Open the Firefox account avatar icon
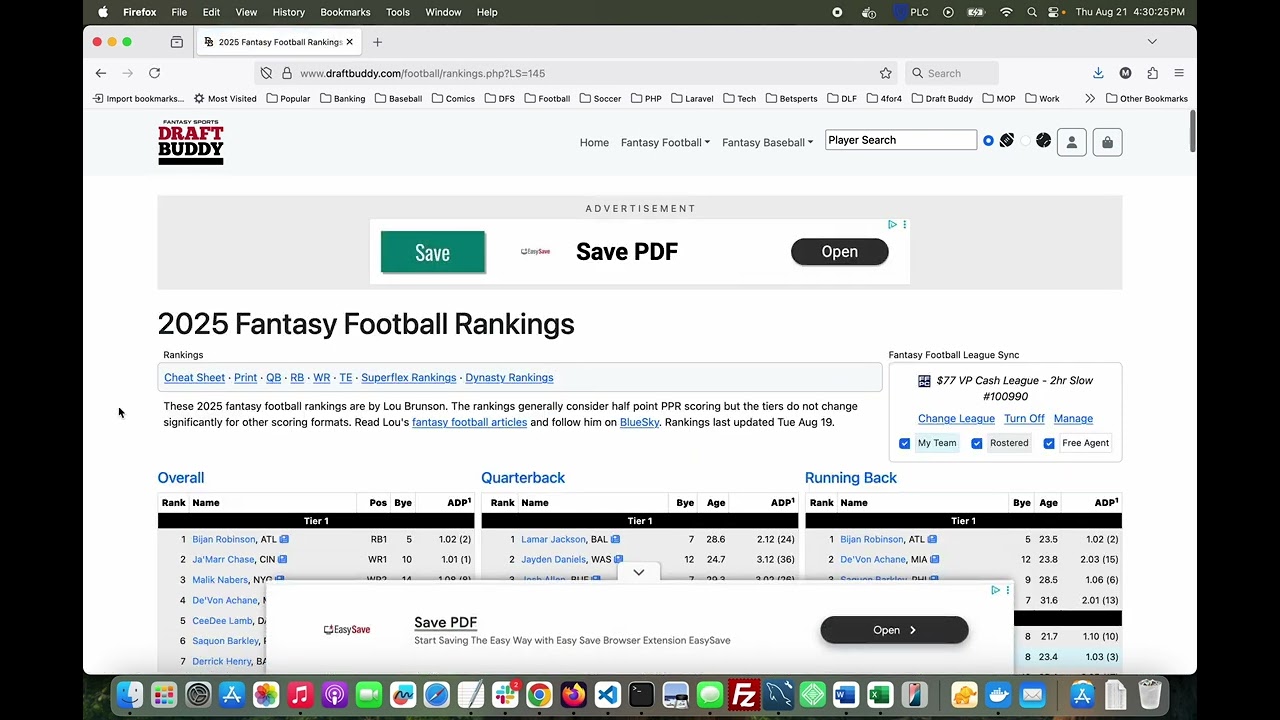The width and height of the screenshot is (1280, 720). tap(1125, 73)
